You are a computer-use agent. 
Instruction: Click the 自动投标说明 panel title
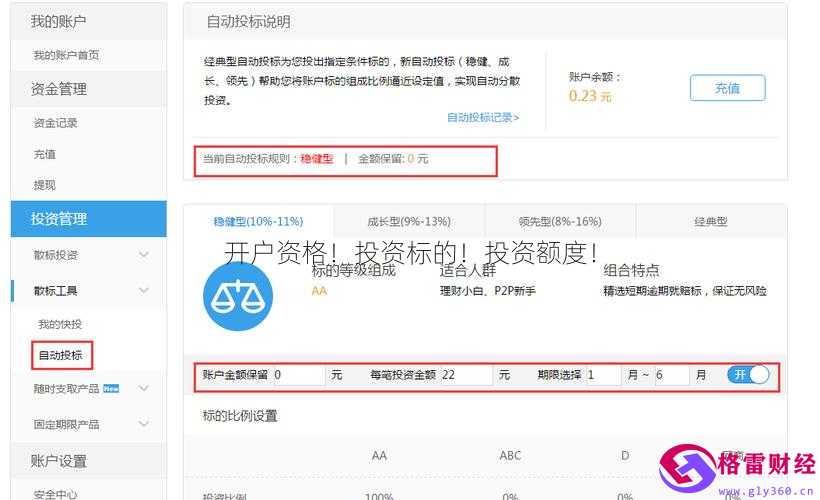coord(248,22)
